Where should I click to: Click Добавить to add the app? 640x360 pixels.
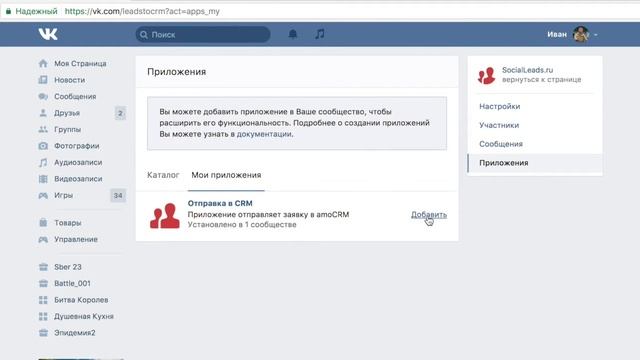click(x=429, y=215)
